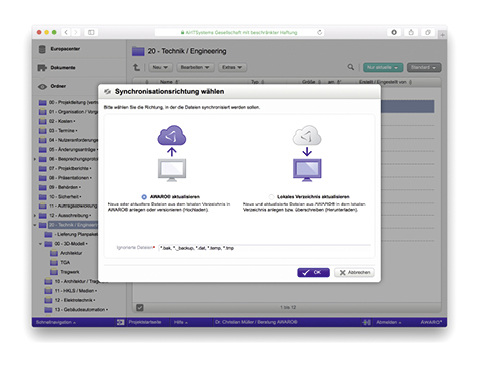
Task: Open the Bearbeiten dropdown menu
Action: click(195, 67)
